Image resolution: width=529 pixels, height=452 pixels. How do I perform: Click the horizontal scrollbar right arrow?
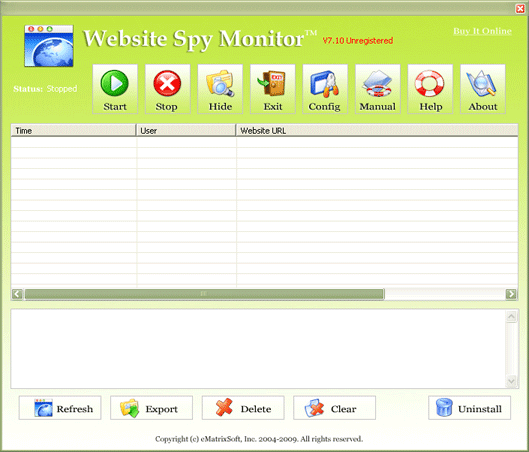click(x=511, y=294)
